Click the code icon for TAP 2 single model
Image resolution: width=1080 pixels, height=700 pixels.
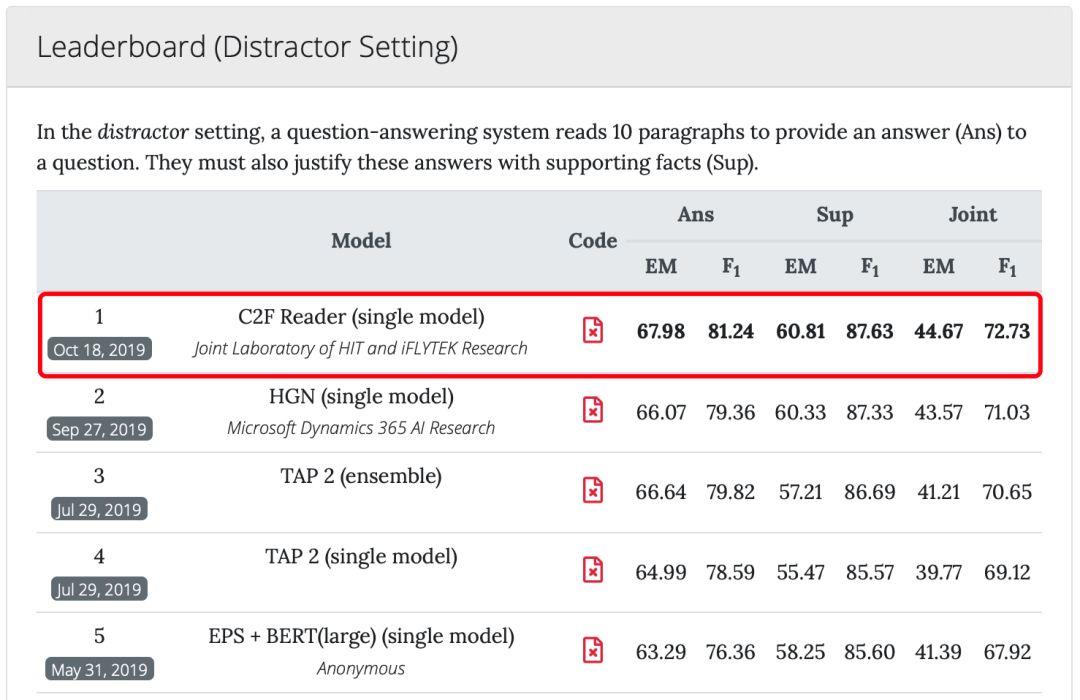[x=593, y=570]
